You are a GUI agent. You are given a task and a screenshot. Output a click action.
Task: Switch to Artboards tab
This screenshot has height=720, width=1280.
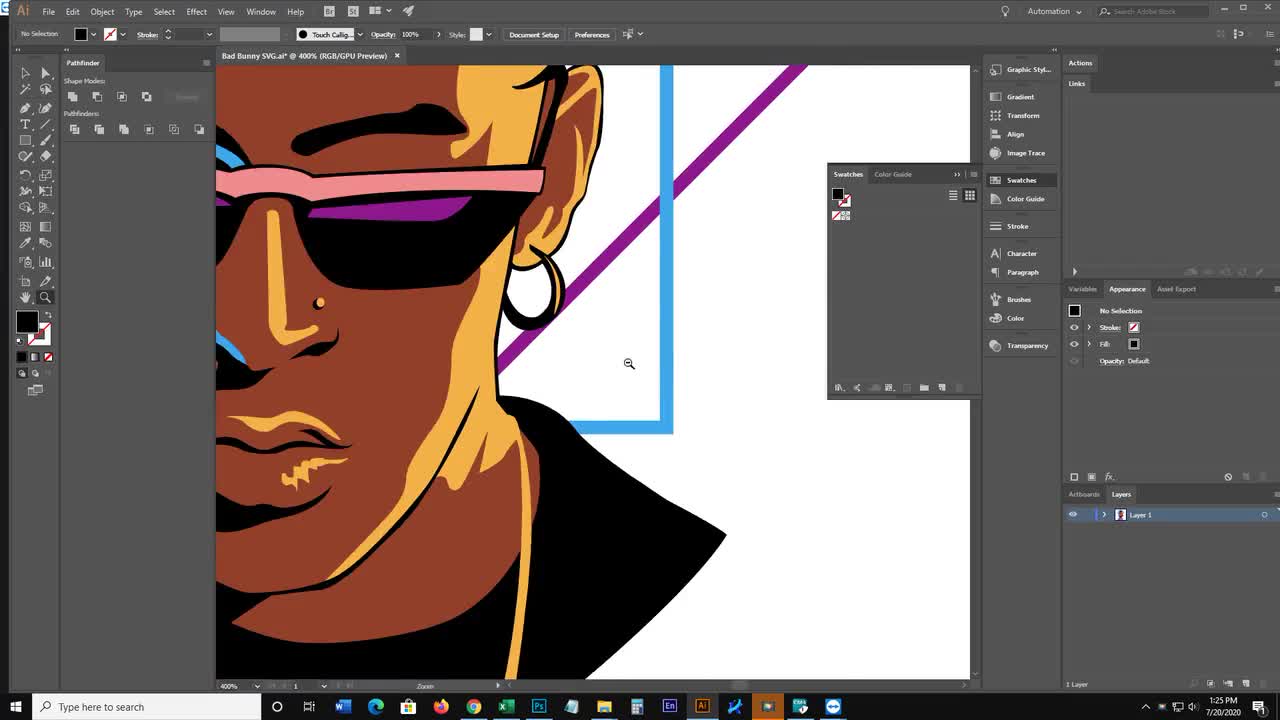1084,494
